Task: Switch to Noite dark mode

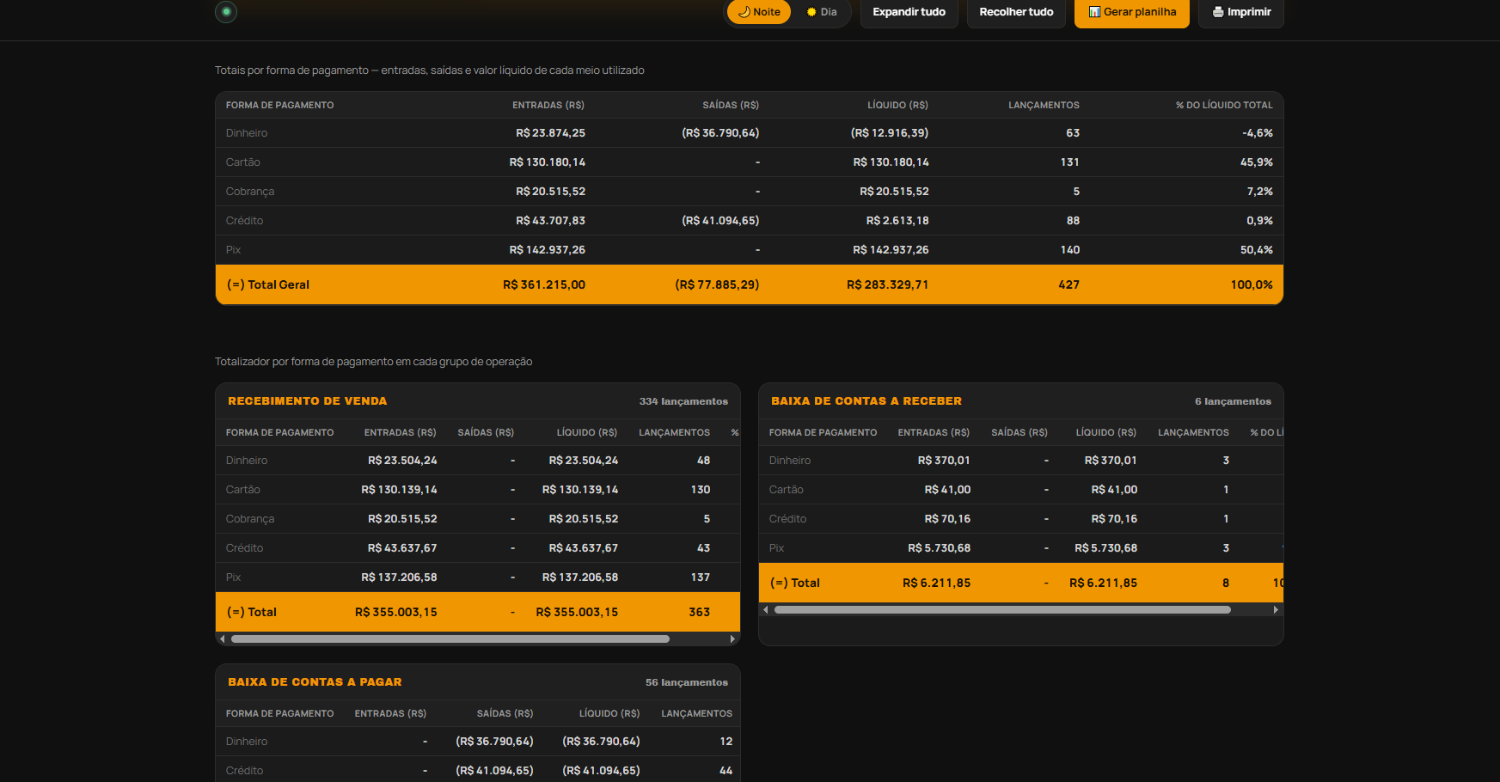Action: [x=759, y=12]
